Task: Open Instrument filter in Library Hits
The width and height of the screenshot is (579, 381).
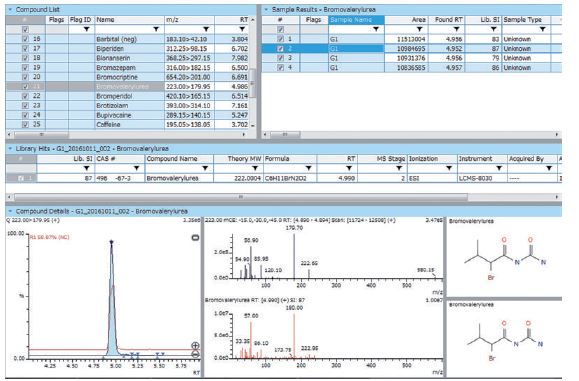Action: coord(499,168)
